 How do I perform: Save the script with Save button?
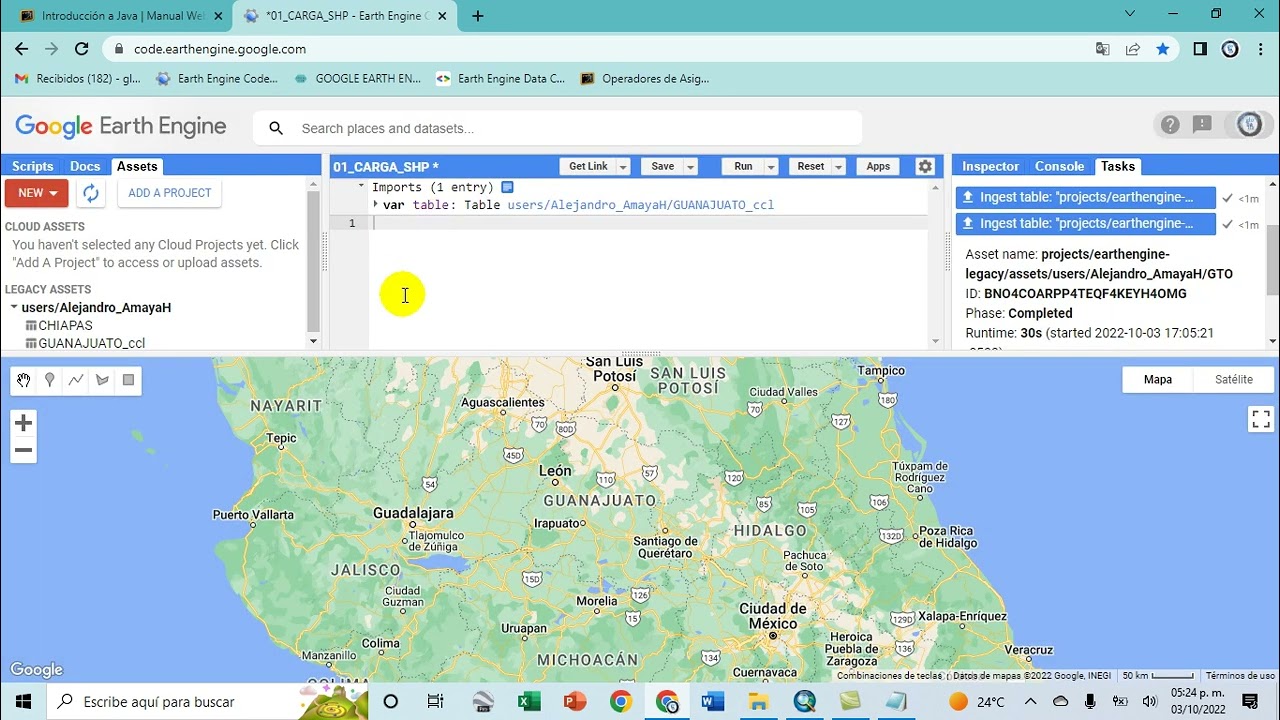tap(663, 167)
